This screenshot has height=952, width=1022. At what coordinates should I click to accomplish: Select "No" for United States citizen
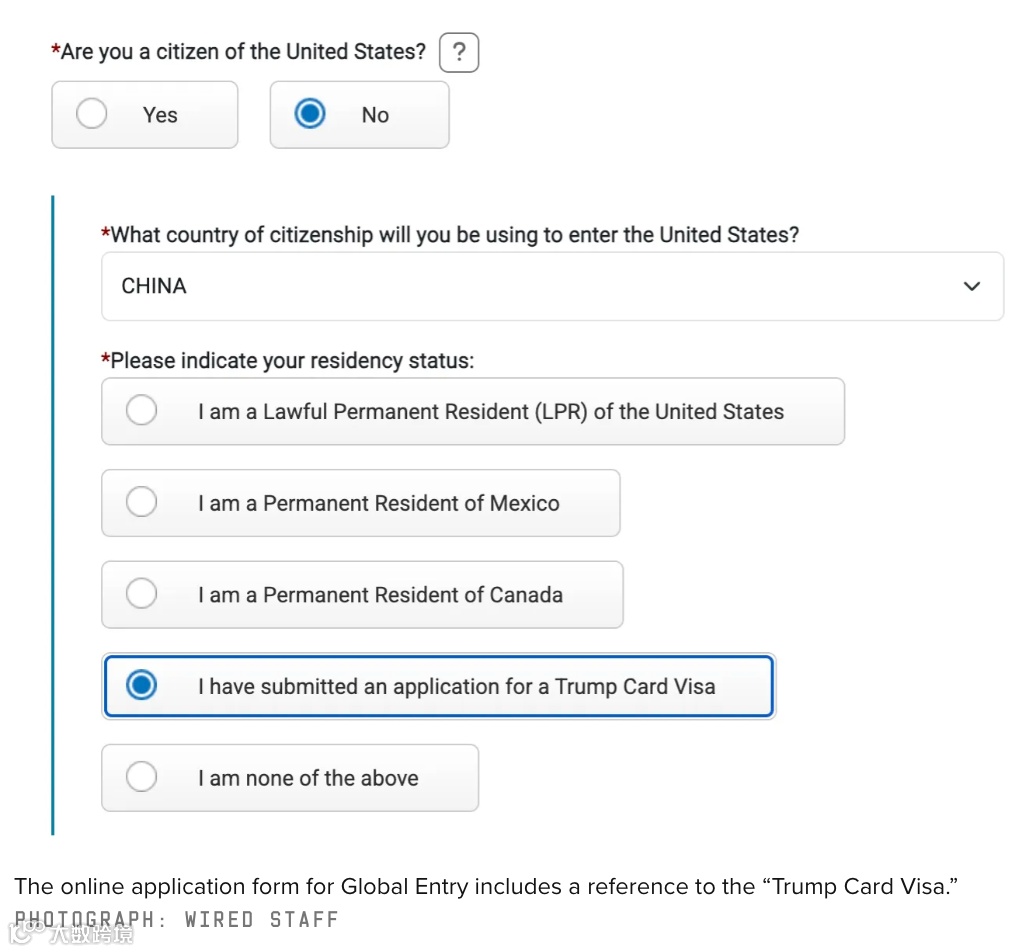click(x=359, y=115)
